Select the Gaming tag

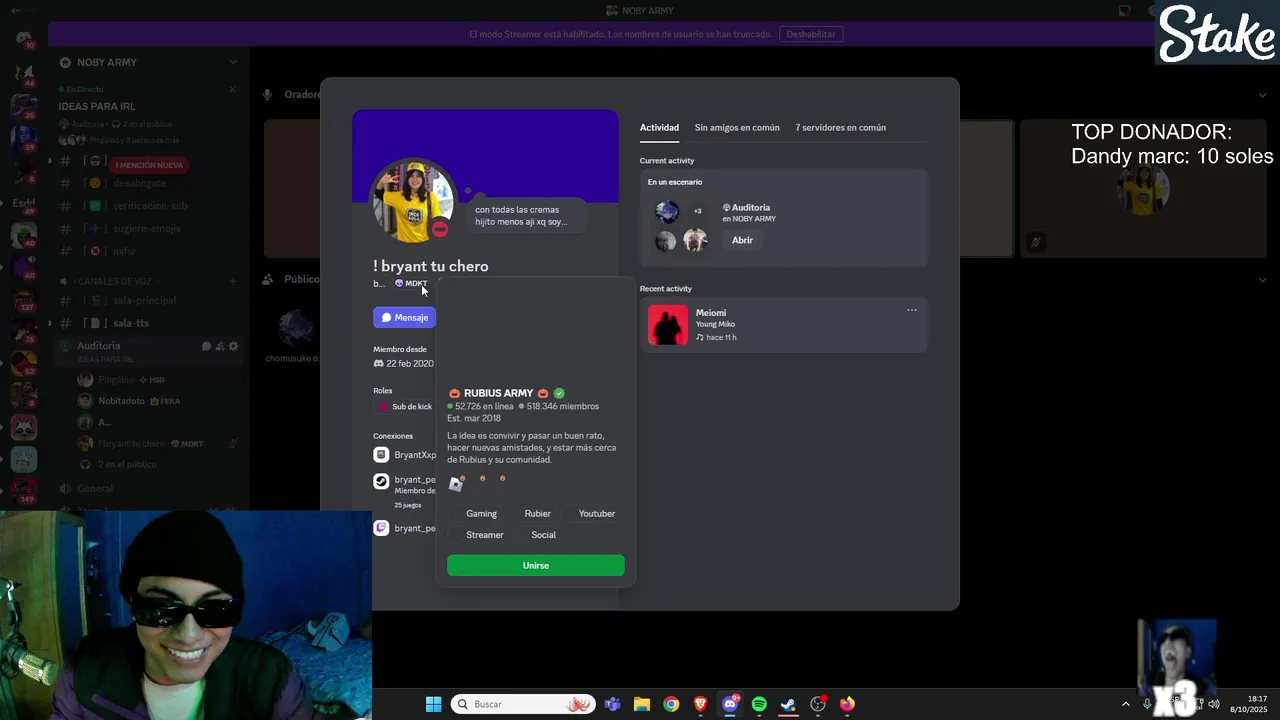[481, 513]
